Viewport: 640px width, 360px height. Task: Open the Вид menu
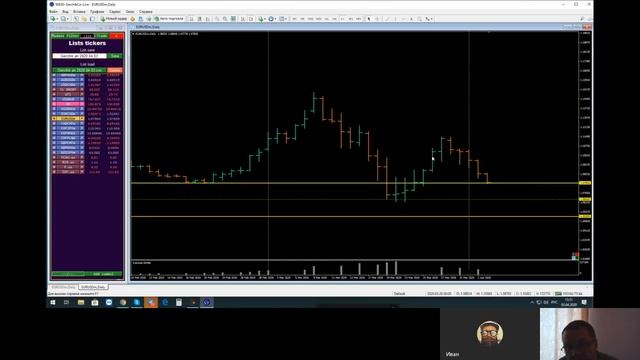pos(65,12)
